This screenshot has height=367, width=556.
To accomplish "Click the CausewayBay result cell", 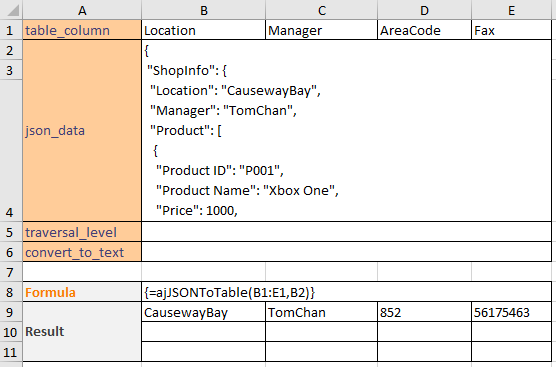I will tap(204, 312).
